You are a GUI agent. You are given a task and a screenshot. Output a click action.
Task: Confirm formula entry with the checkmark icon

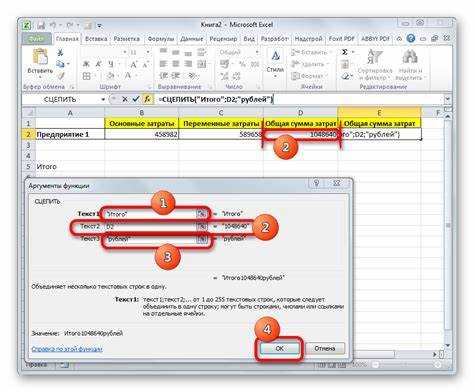pos(135,99)
